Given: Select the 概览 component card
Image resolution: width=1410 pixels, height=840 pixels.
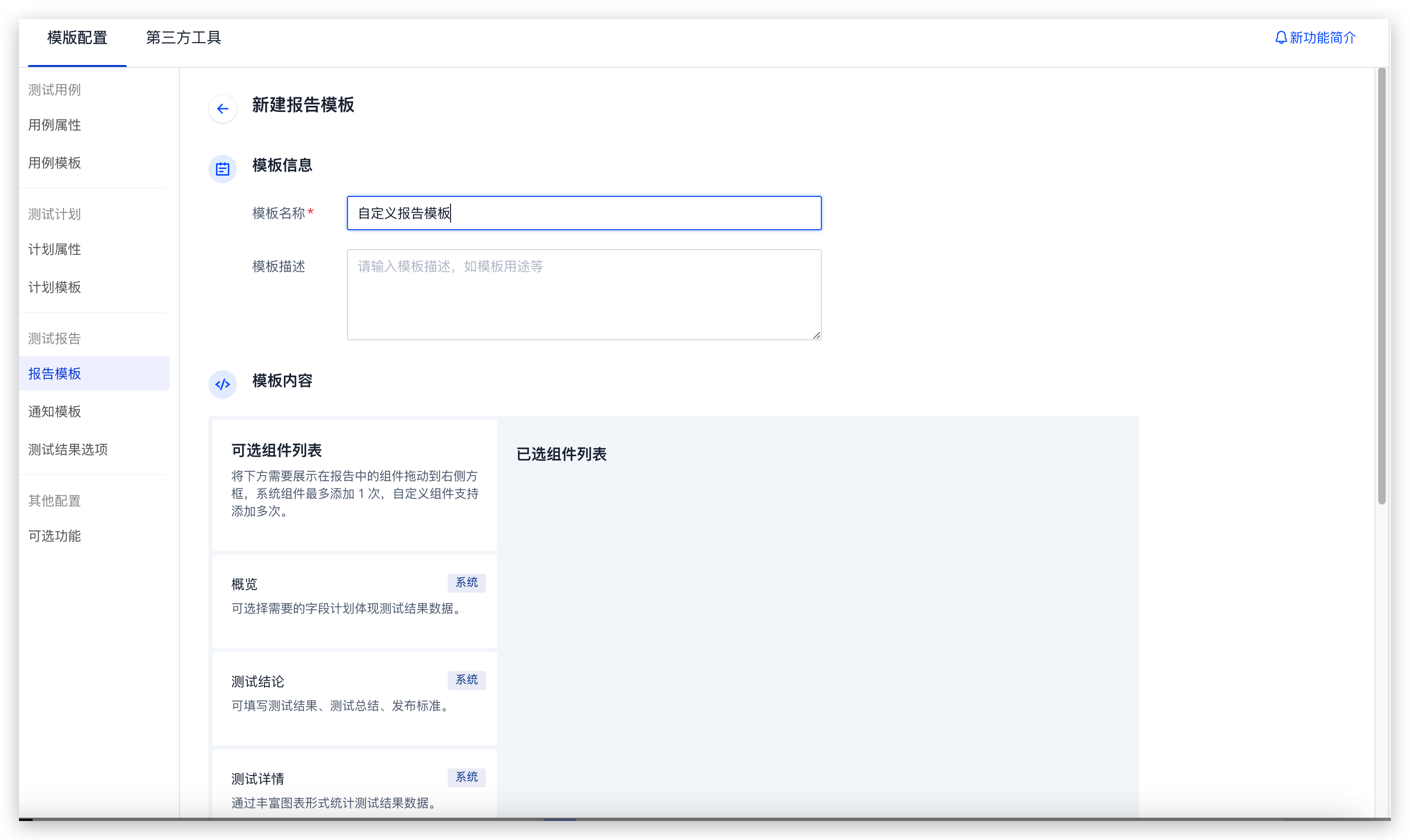Looking at the screenshot, I should 355,602.
